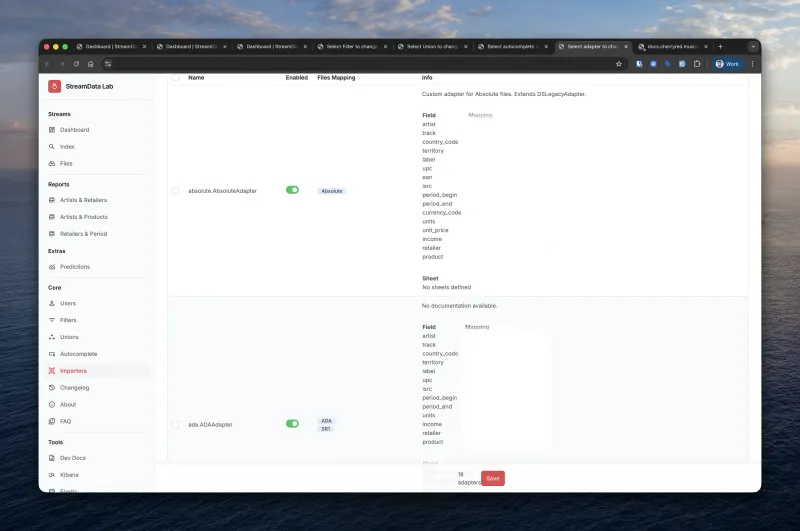The height and width of the screenshot is (531, 800).
Task: Open Index search icon in sidebar
Action: tap(52, 146)
